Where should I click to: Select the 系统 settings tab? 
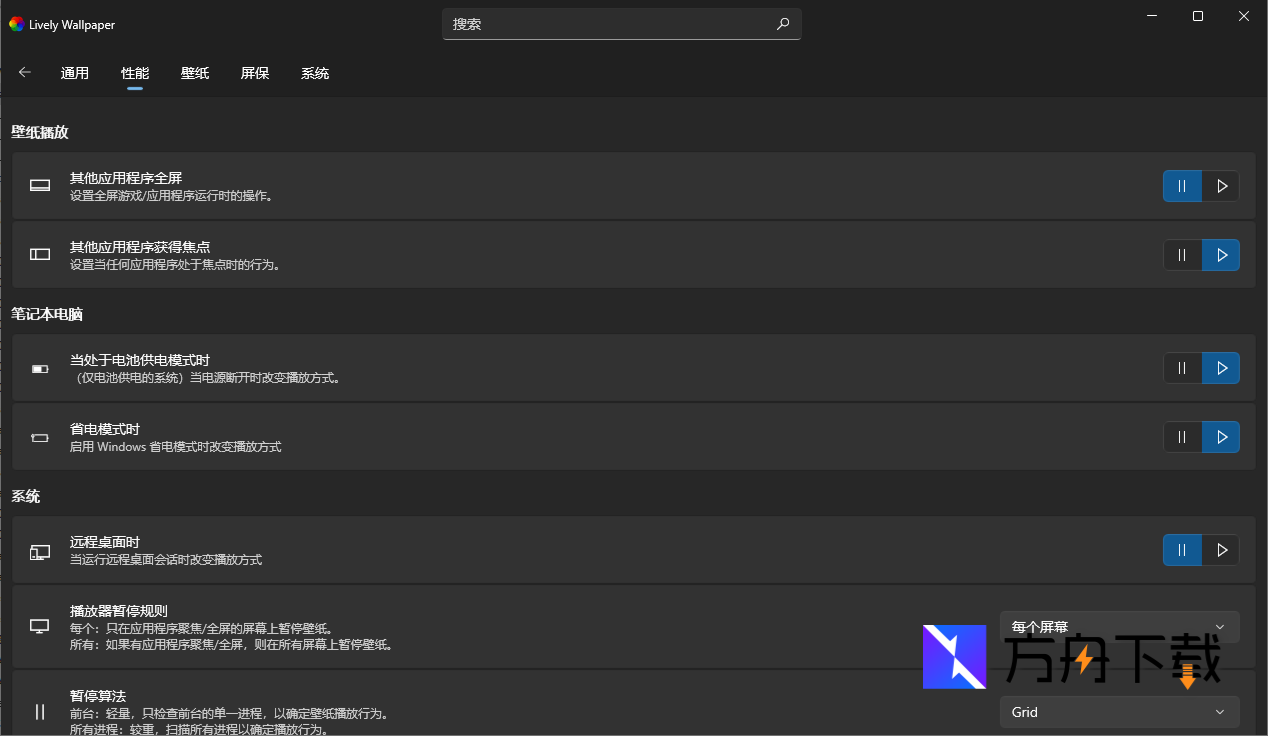(x=315, y=73)
